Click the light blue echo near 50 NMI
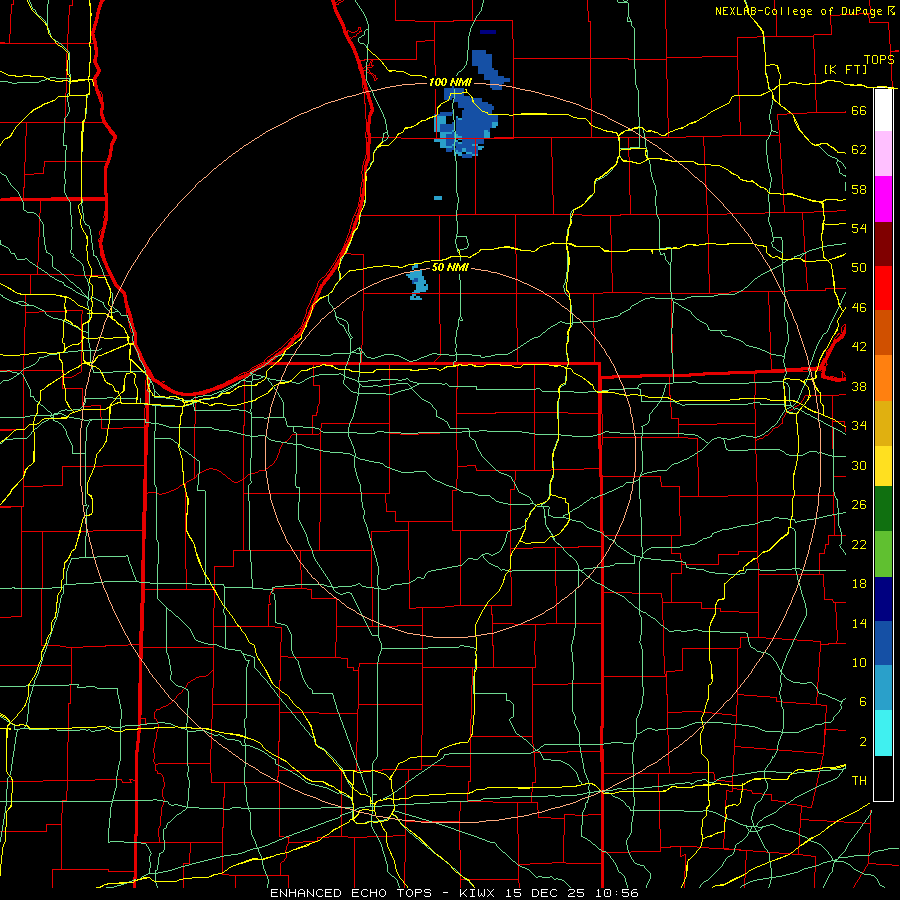Screen dimensions: 900x900 (417, 284)
